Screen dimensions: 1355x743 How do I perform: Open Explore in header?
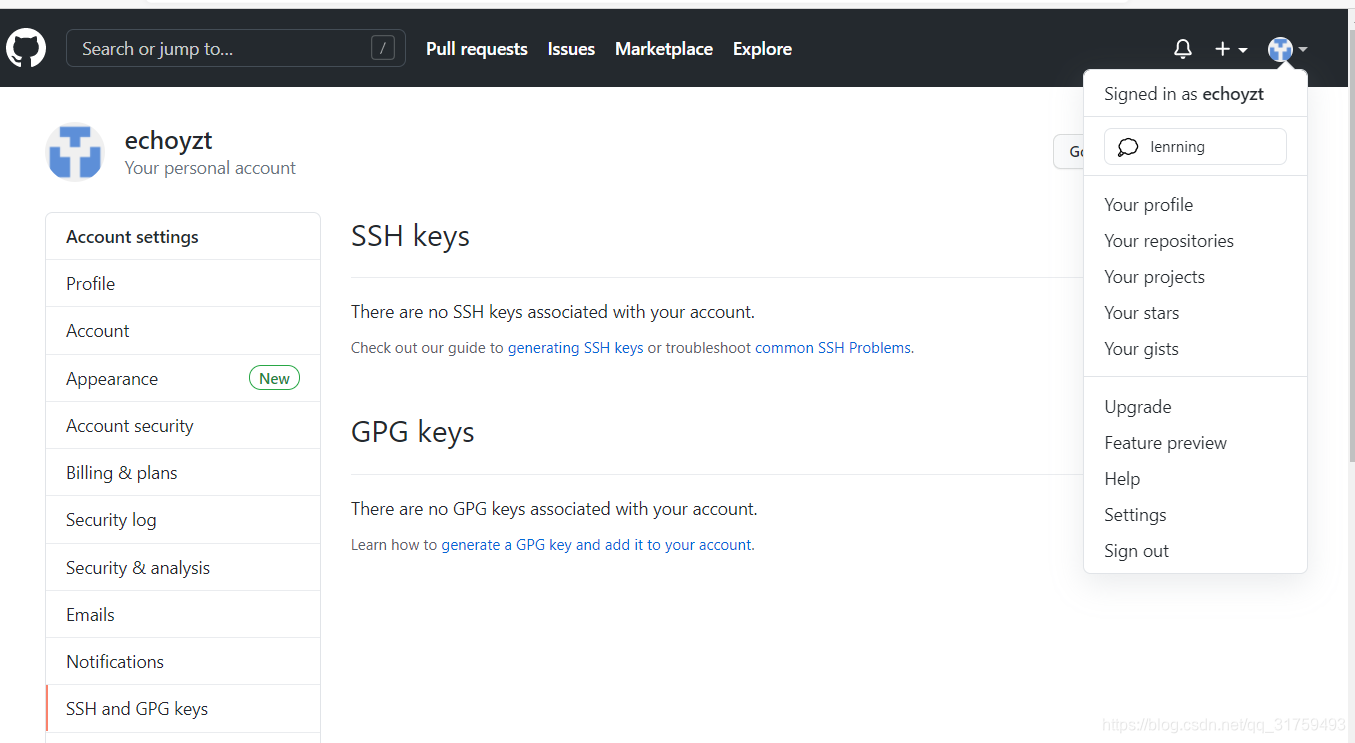(762, 49)
